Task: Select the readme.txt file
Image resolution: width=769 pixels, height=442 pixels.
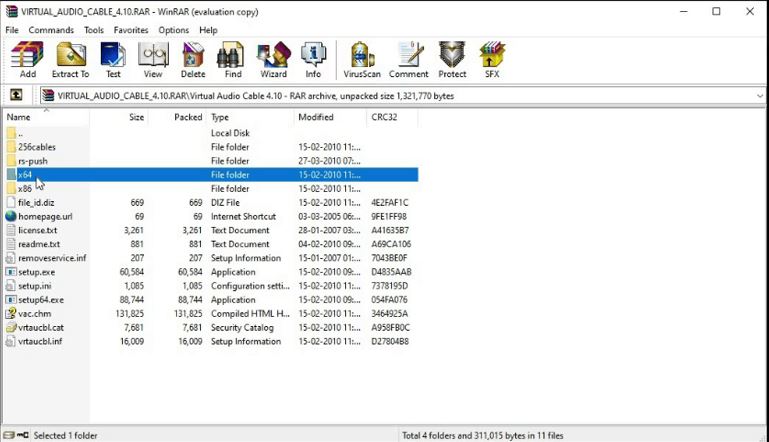Action: click(x=39, y=244)
